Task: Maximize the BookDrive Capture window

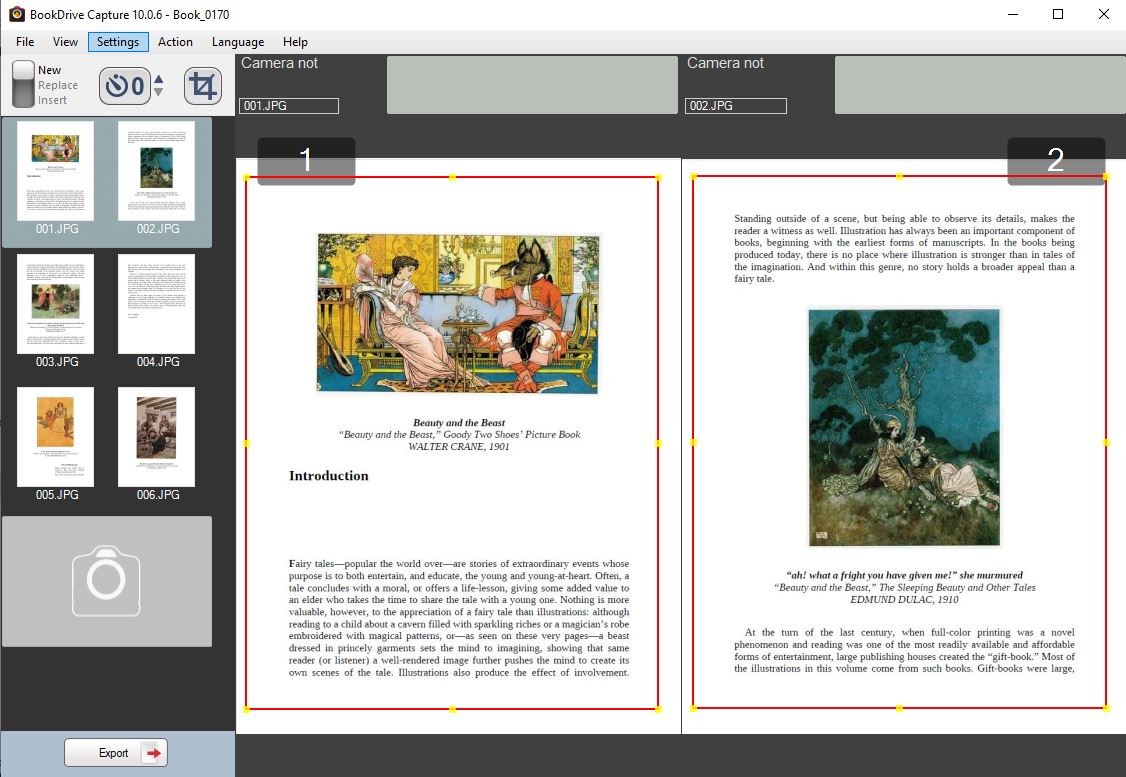Action: 1058,14
